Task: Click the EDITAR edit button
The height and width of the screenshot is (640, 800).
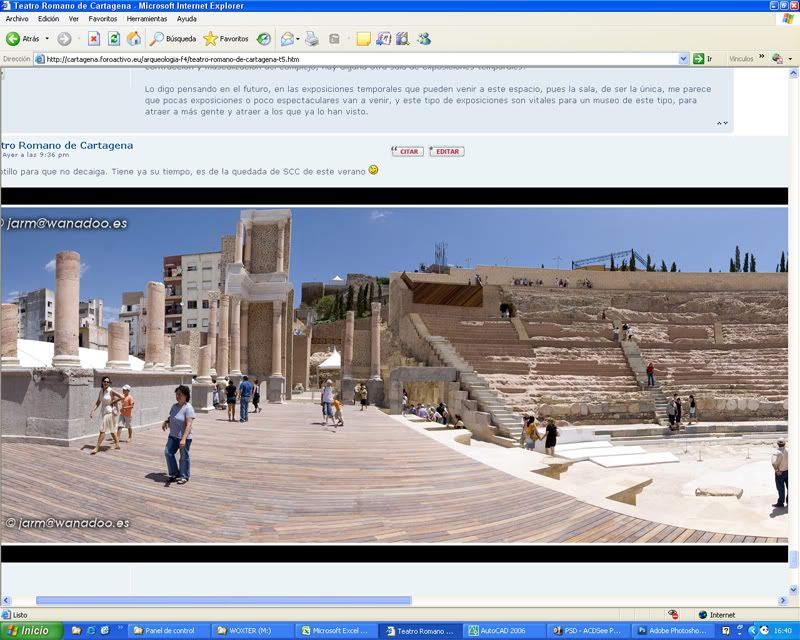Action: pyautogui.click(x=446, y=152)
